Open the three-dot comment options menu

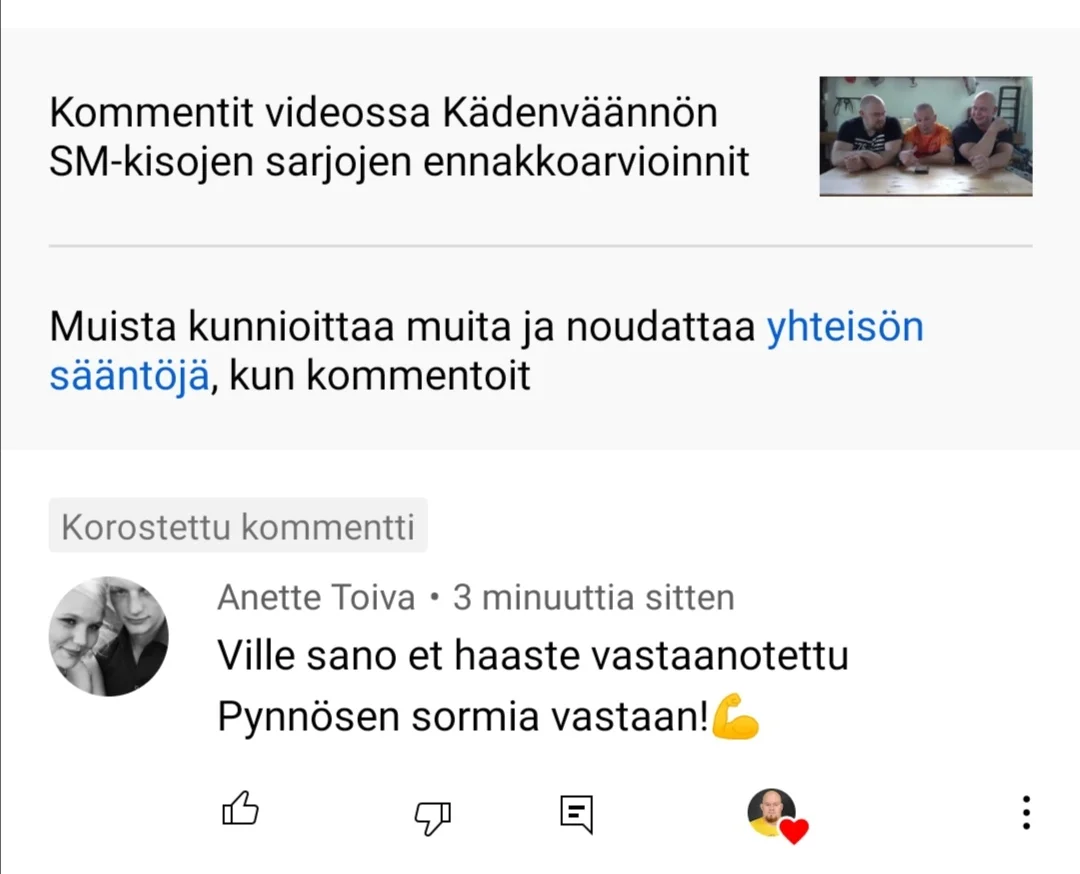click(1026, 813)
